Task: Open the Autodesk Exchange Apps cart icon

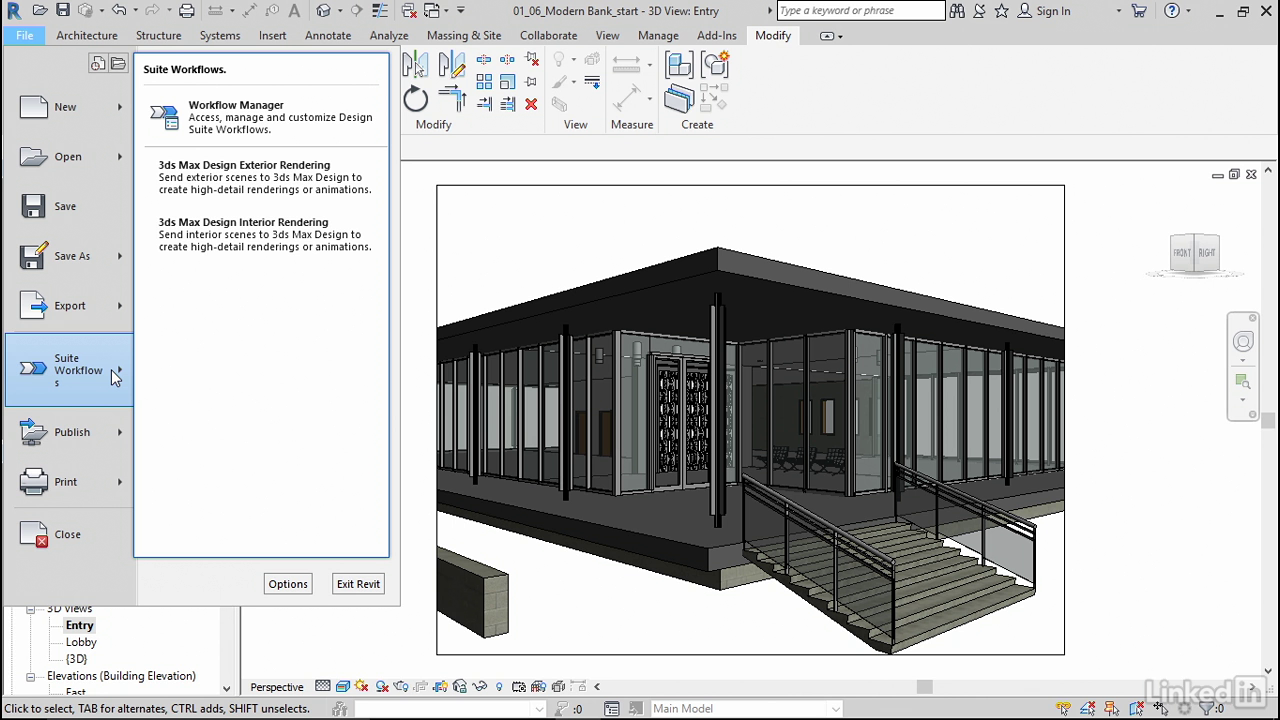Action: point(1139,11)
